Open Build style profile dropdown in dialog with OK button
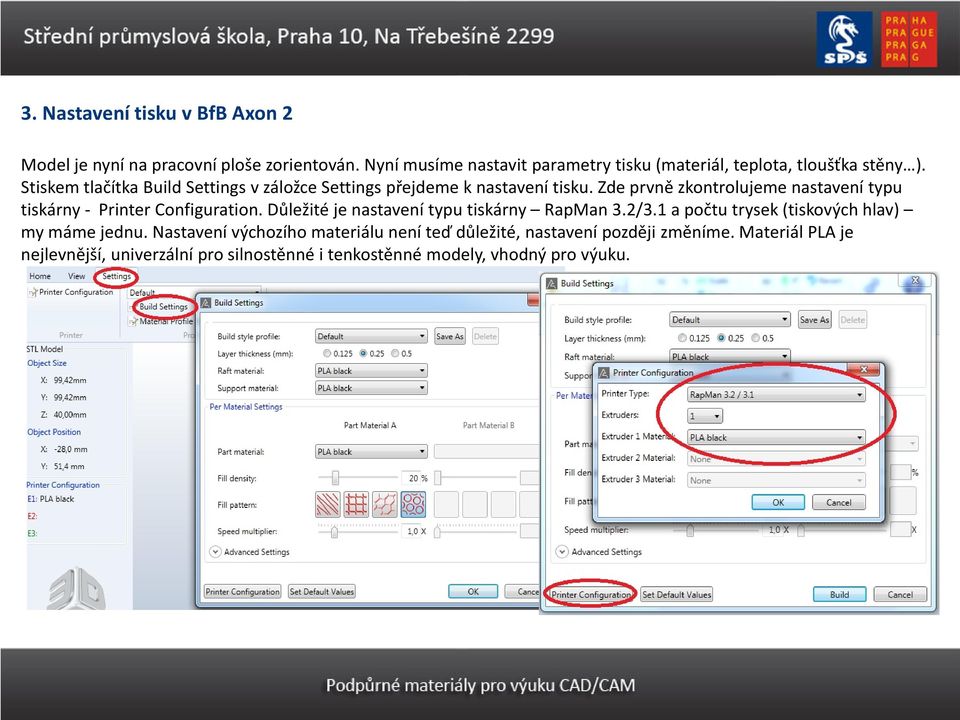Viewport: 960px width, 720px height. (371, 336)
